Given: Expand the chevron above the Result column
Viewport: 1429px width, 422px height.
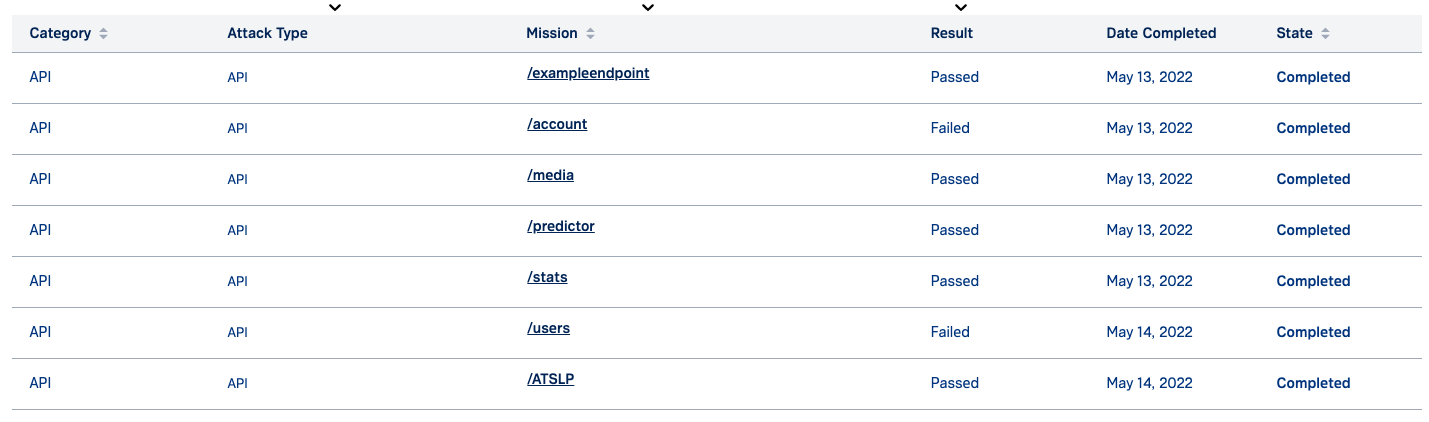Looking at the screenshot, I should pos(961,8).
